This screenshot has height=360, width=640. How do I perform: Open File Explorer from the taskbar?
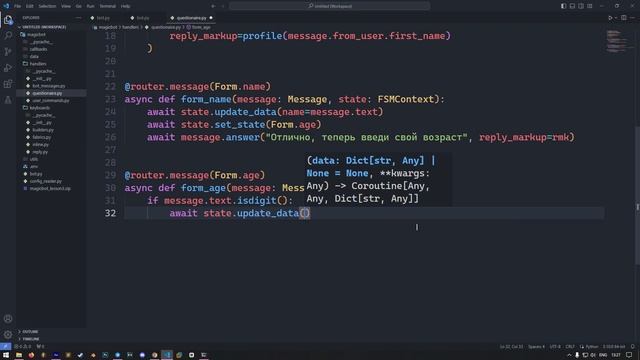point(19,355)
